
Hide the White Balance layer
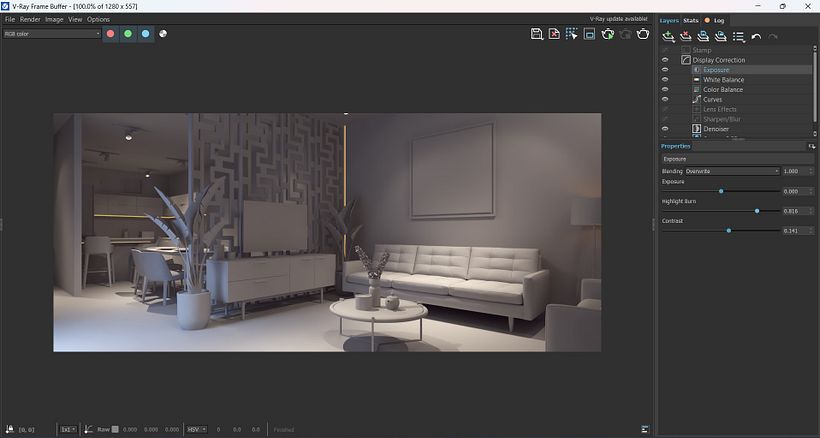click(665, 79)
